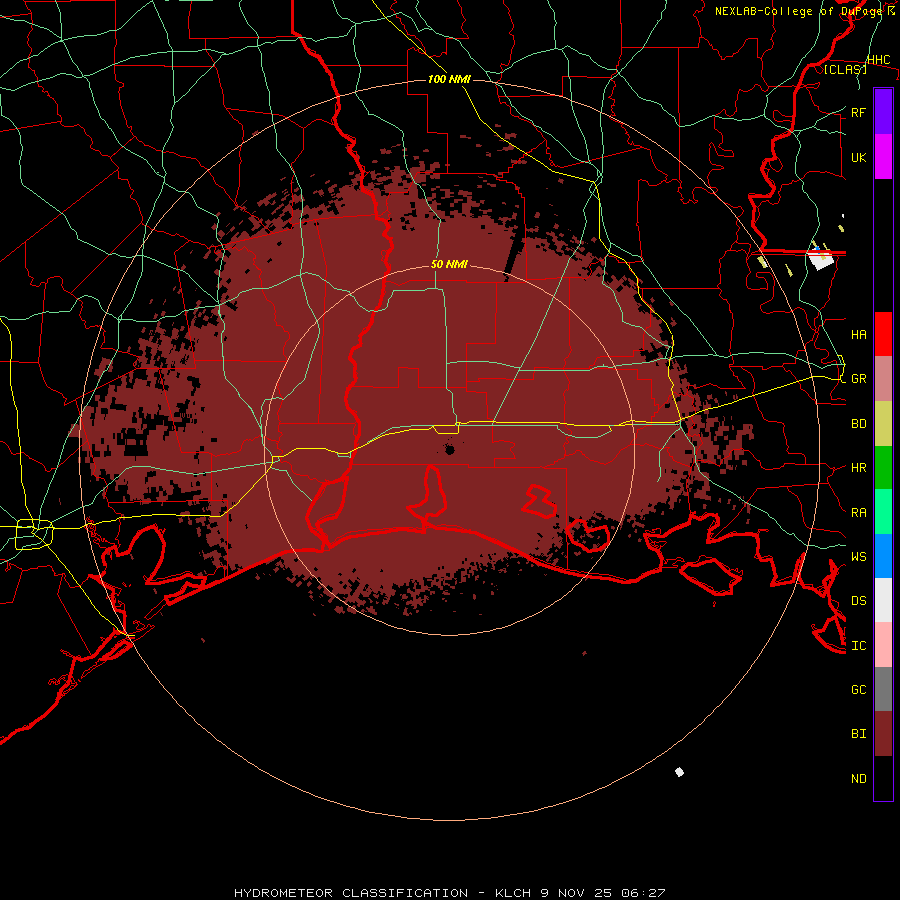Click the IC light pink legend swatch
Screen dimensions: 900x900
point(883,645)
